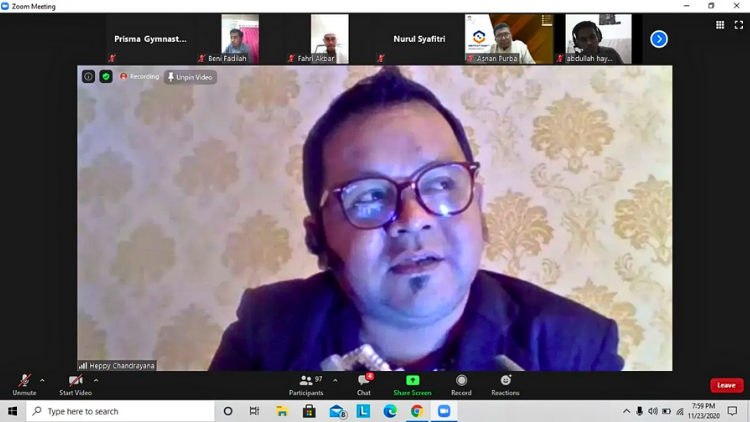Turn on camera with Start Video
The image size is (750, 422).
(x=75, y=383)
